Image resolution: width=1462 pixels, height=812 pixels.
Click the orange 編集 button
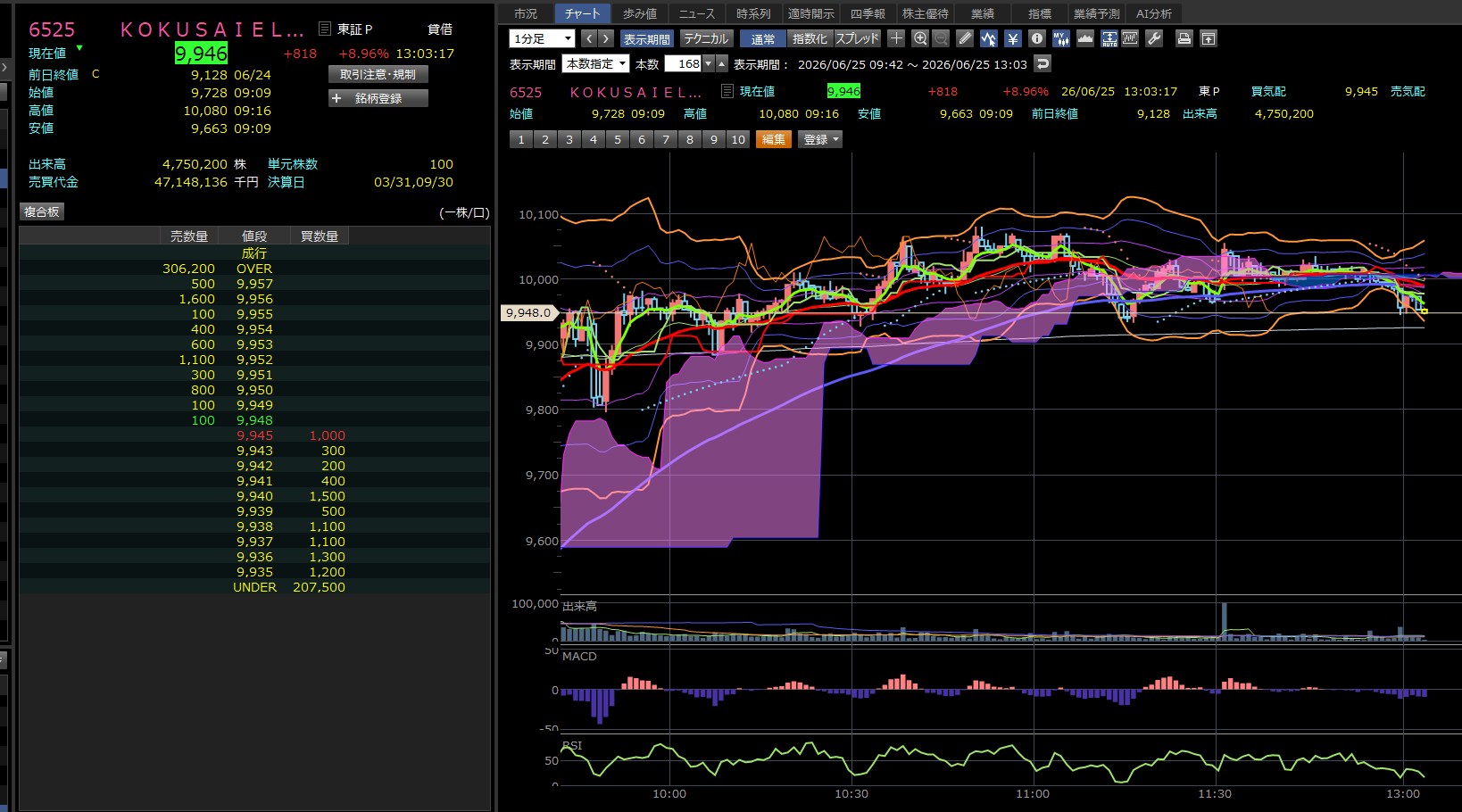774,139
